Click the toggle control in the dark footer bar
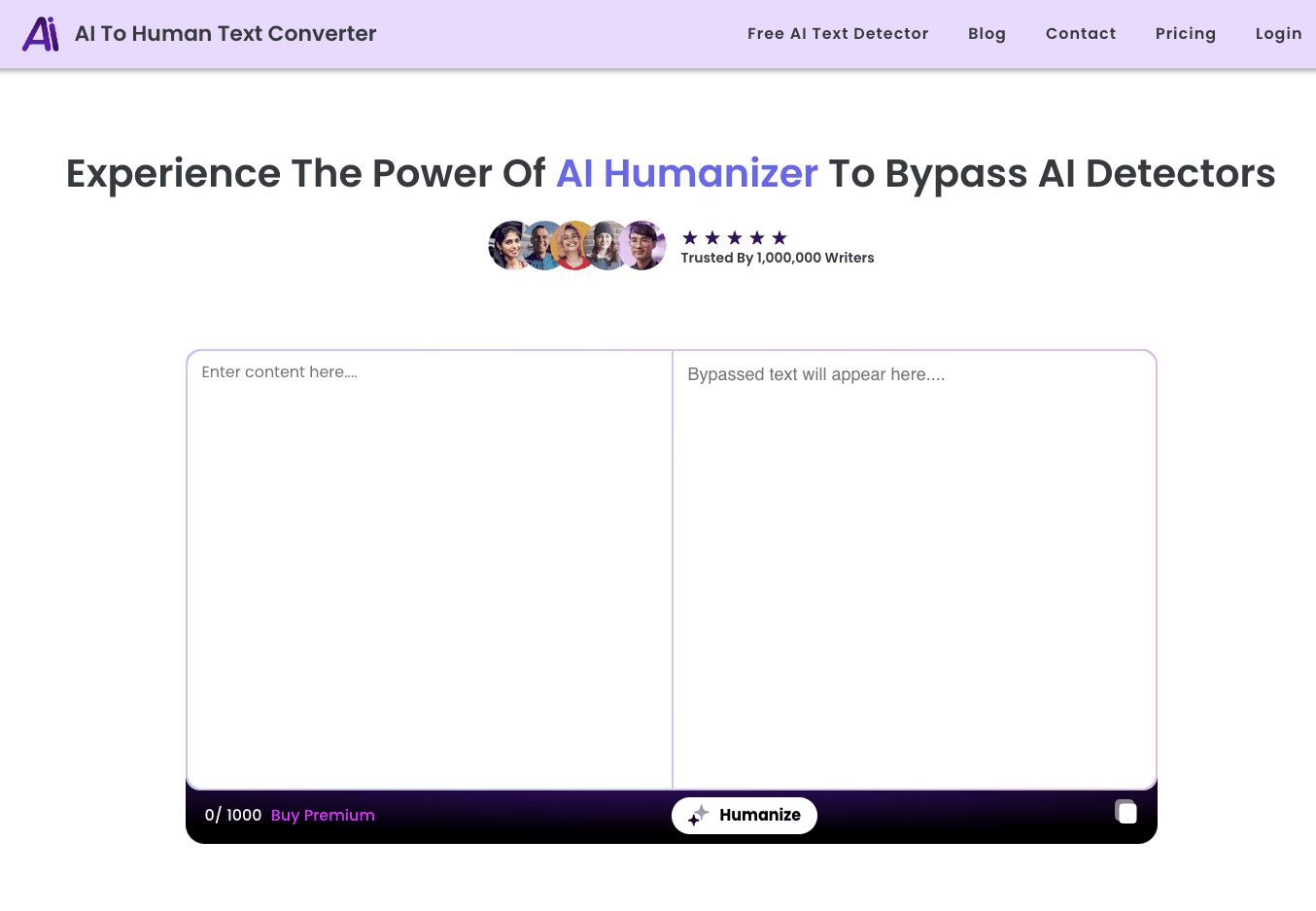The width and height of the screenshot is (1316, 911). 1126,811
